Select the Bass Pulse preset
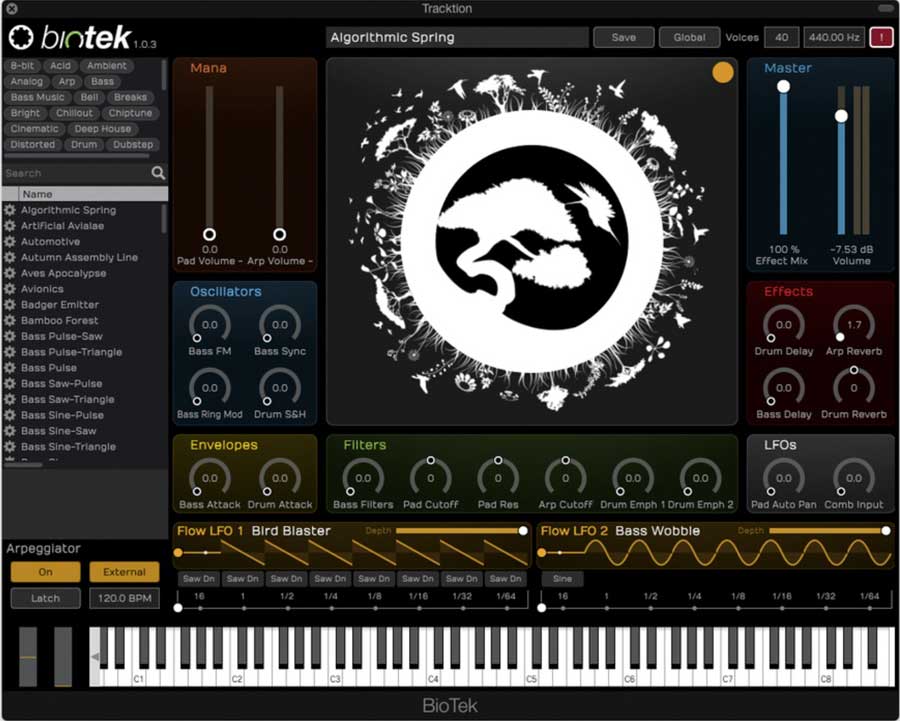Screen dimensions: 900x721 coord(49,368)
